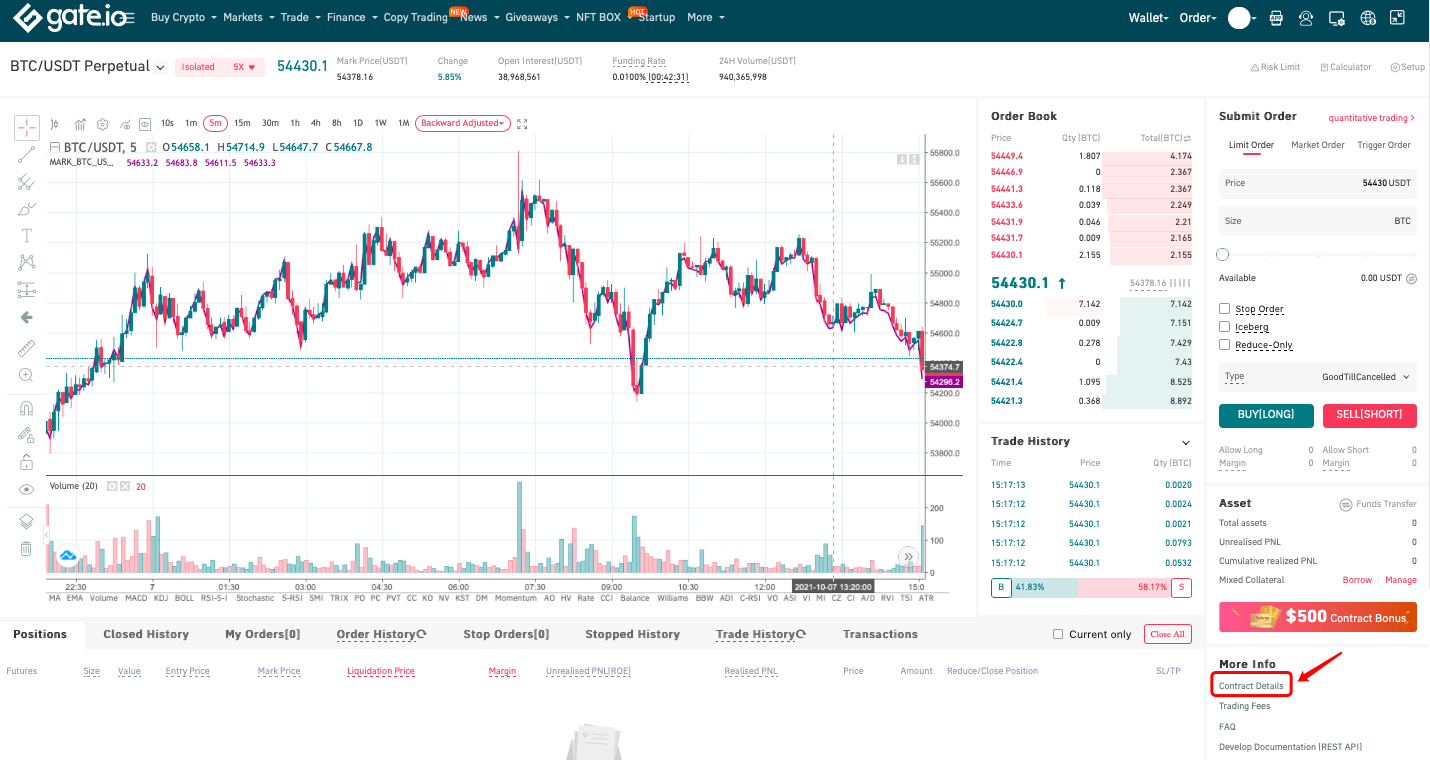Open customer support headset icon

1306,18
